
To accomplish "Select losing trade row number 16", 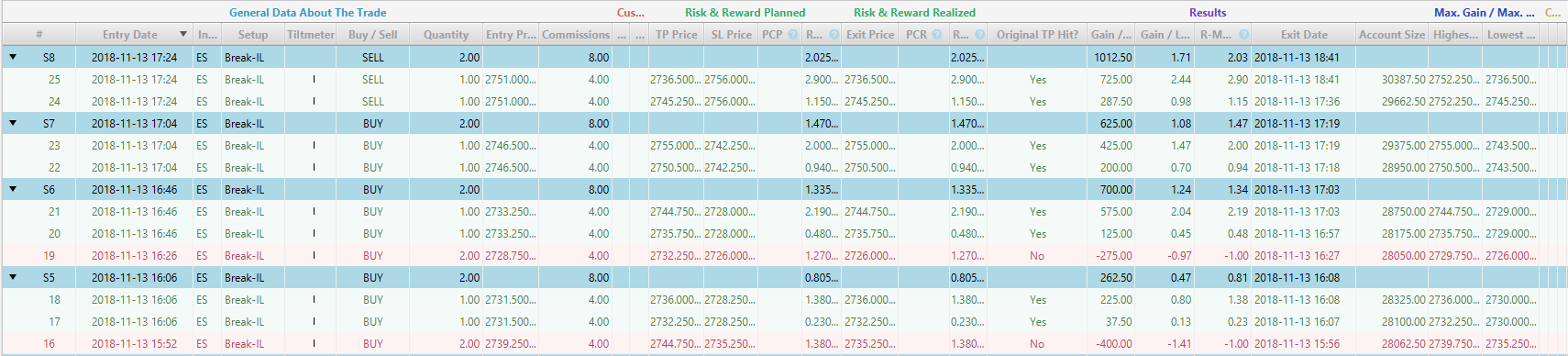I will click(x=784, y=344).
